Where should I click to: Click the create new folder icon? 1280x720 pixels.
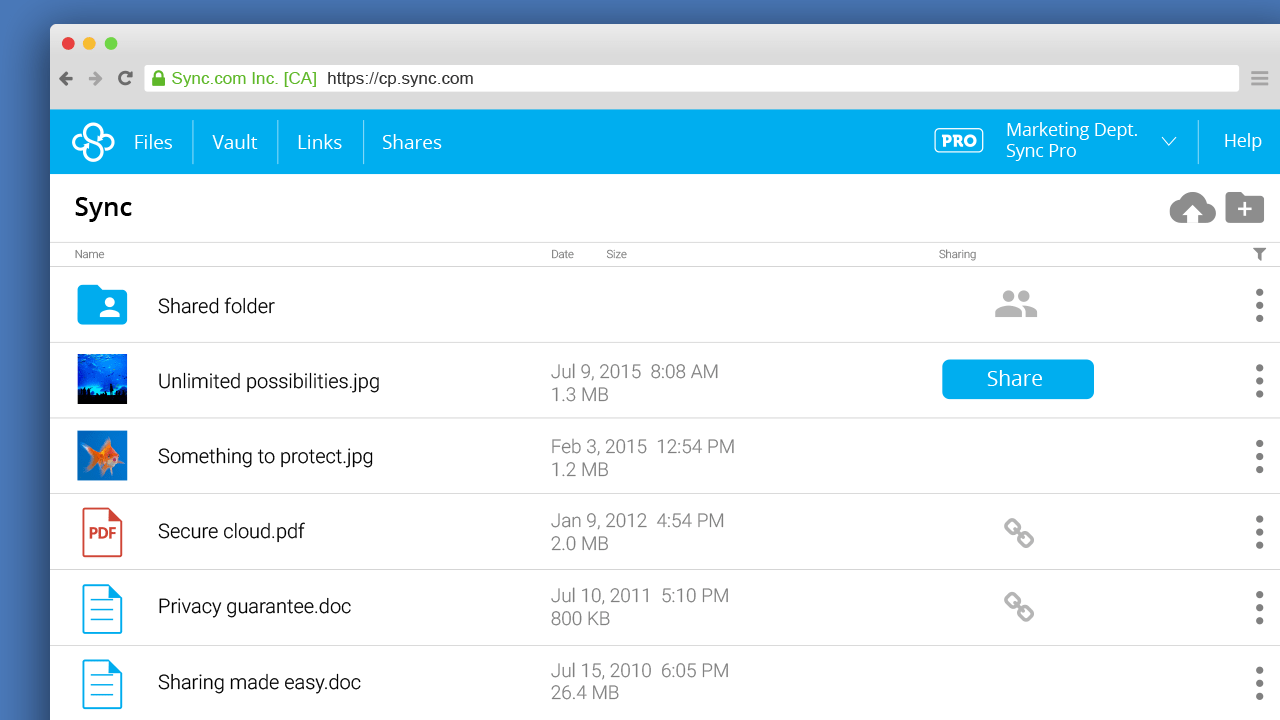pos(1244,207)
